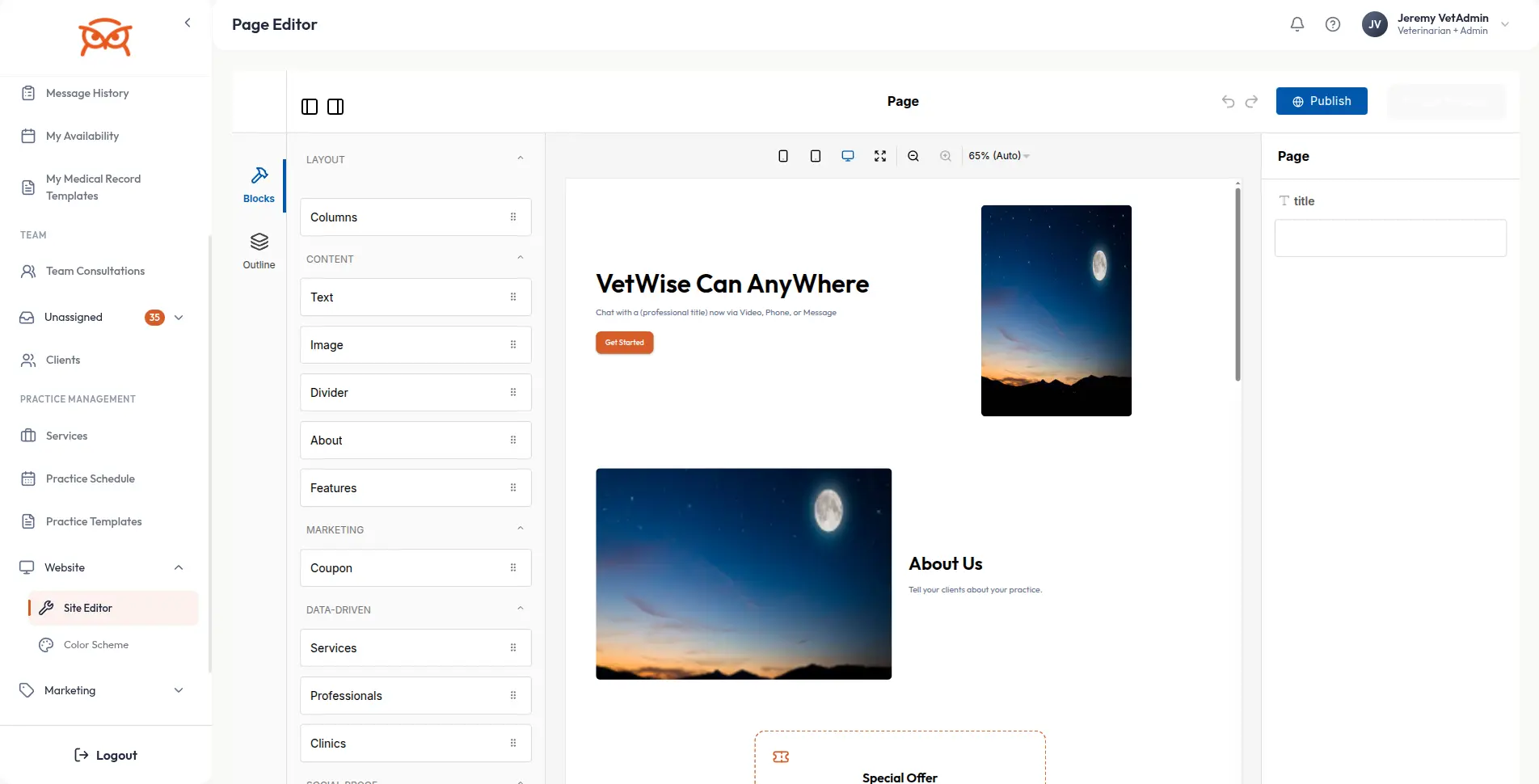This screenshot has width=1539, height=784.
Task: Open the Blocks tab
Action: pyautogui.click(x=259, y=185)
